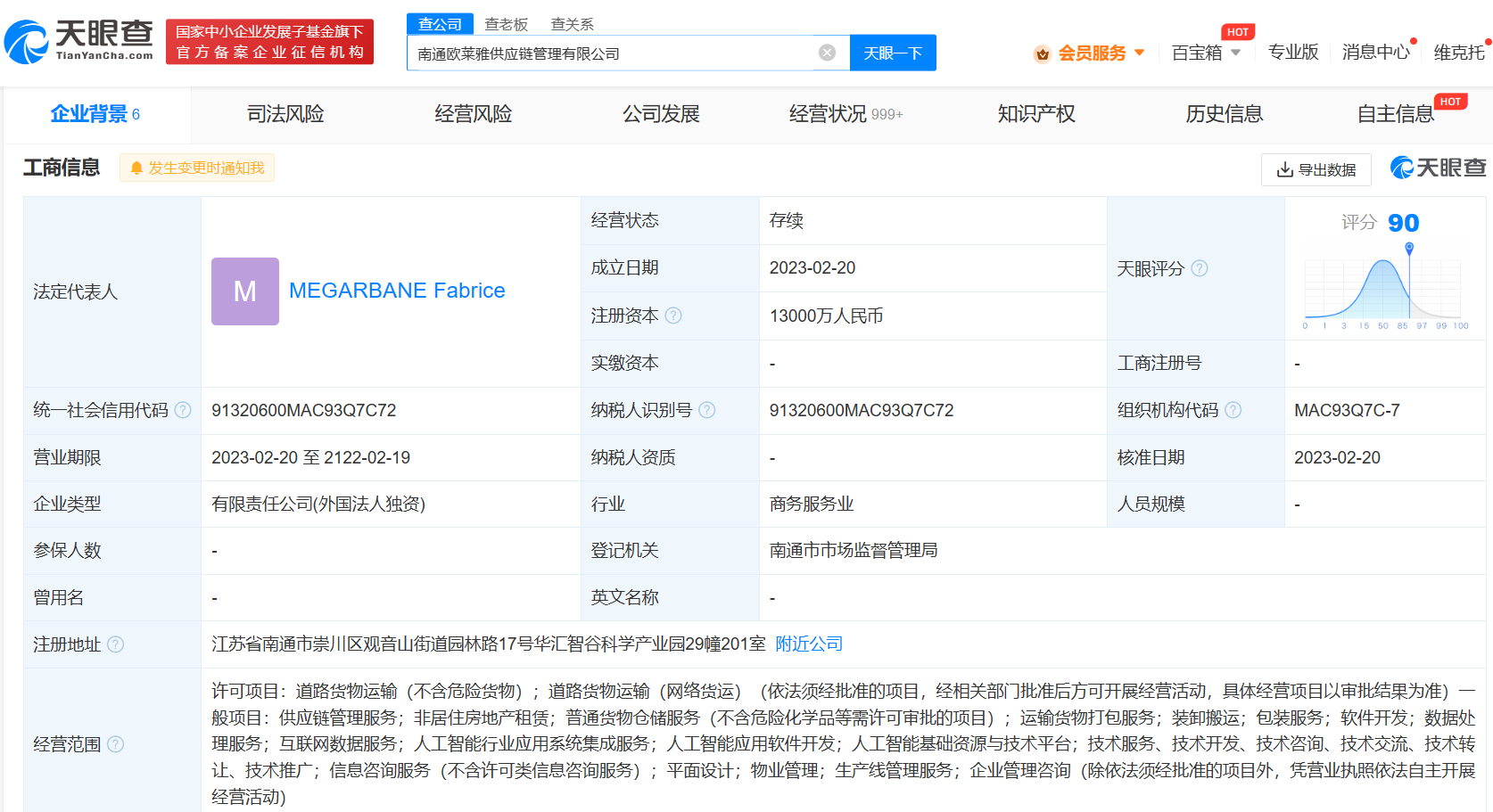Viewport: 1493px width, 812px height.
Task: Switch to the 查老板 search tab
Action: click(505, 24)
